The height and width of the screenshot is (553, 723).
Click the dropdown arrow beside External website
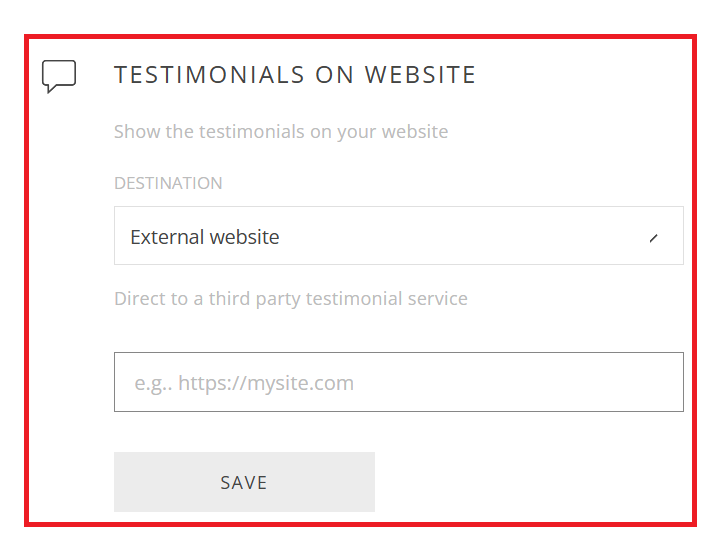point(653,238)
